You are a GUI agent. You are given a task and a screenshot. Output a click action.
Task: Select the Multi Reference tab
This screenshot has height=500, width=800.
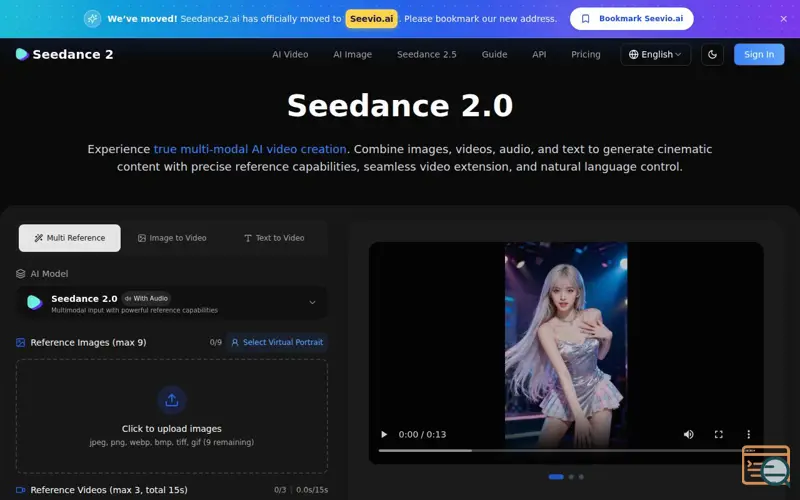click(70, 238)
